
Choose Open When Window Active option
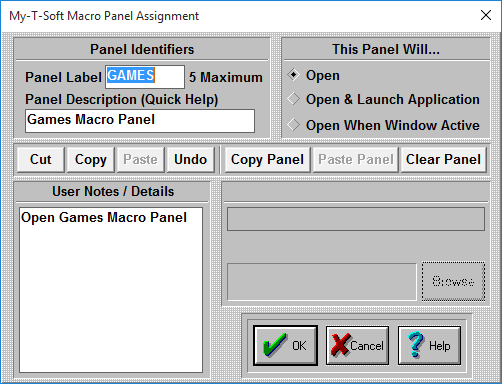coord(383,125)
